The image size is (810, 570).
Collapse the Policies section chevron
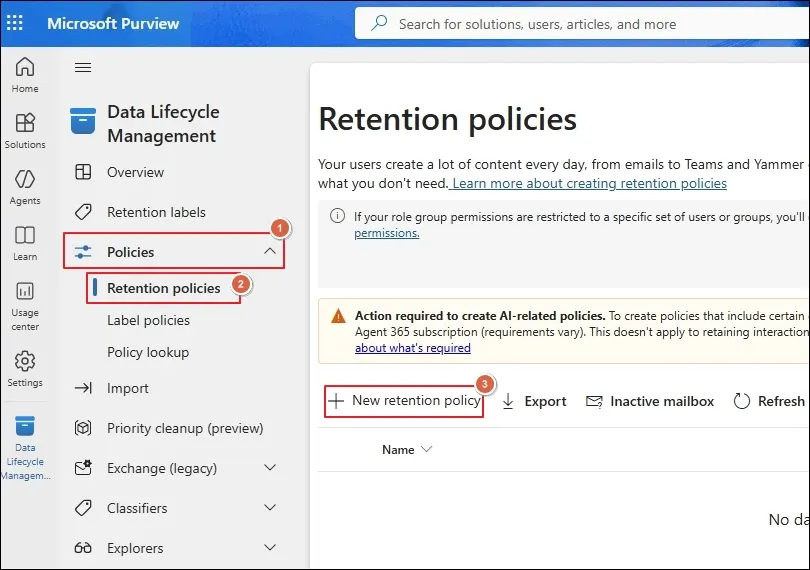(270, 251)
